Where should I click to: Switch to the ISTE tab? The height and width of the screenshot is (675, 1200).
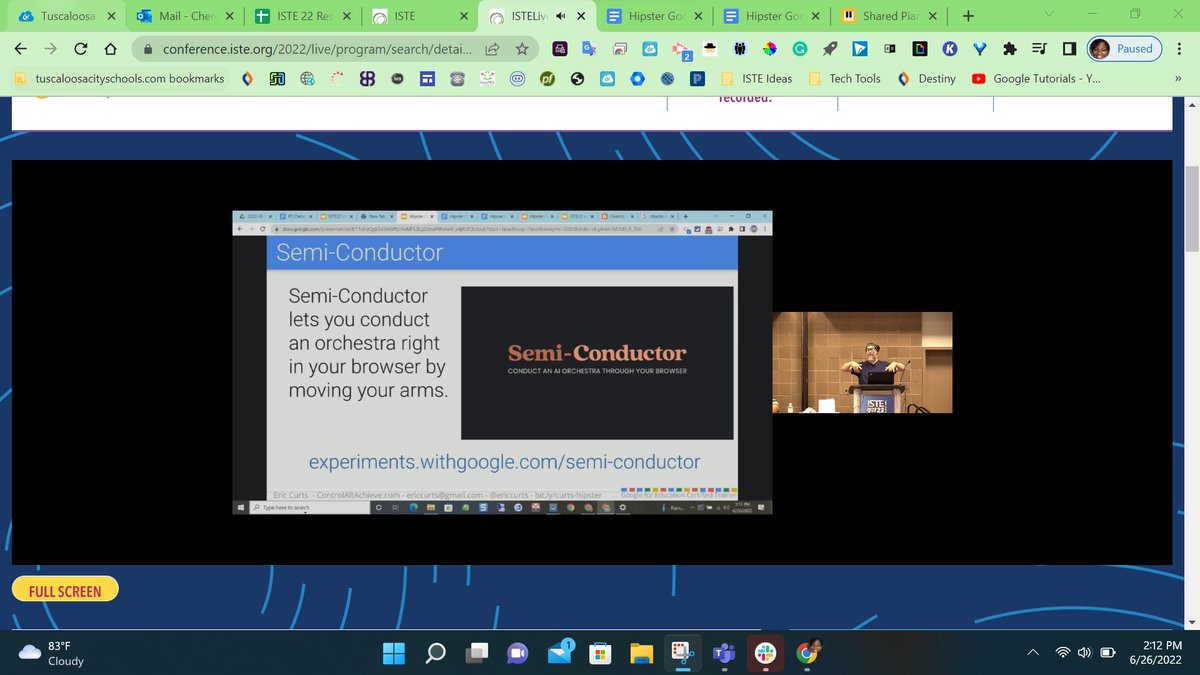pyautogui.click(x=420, y=16)
